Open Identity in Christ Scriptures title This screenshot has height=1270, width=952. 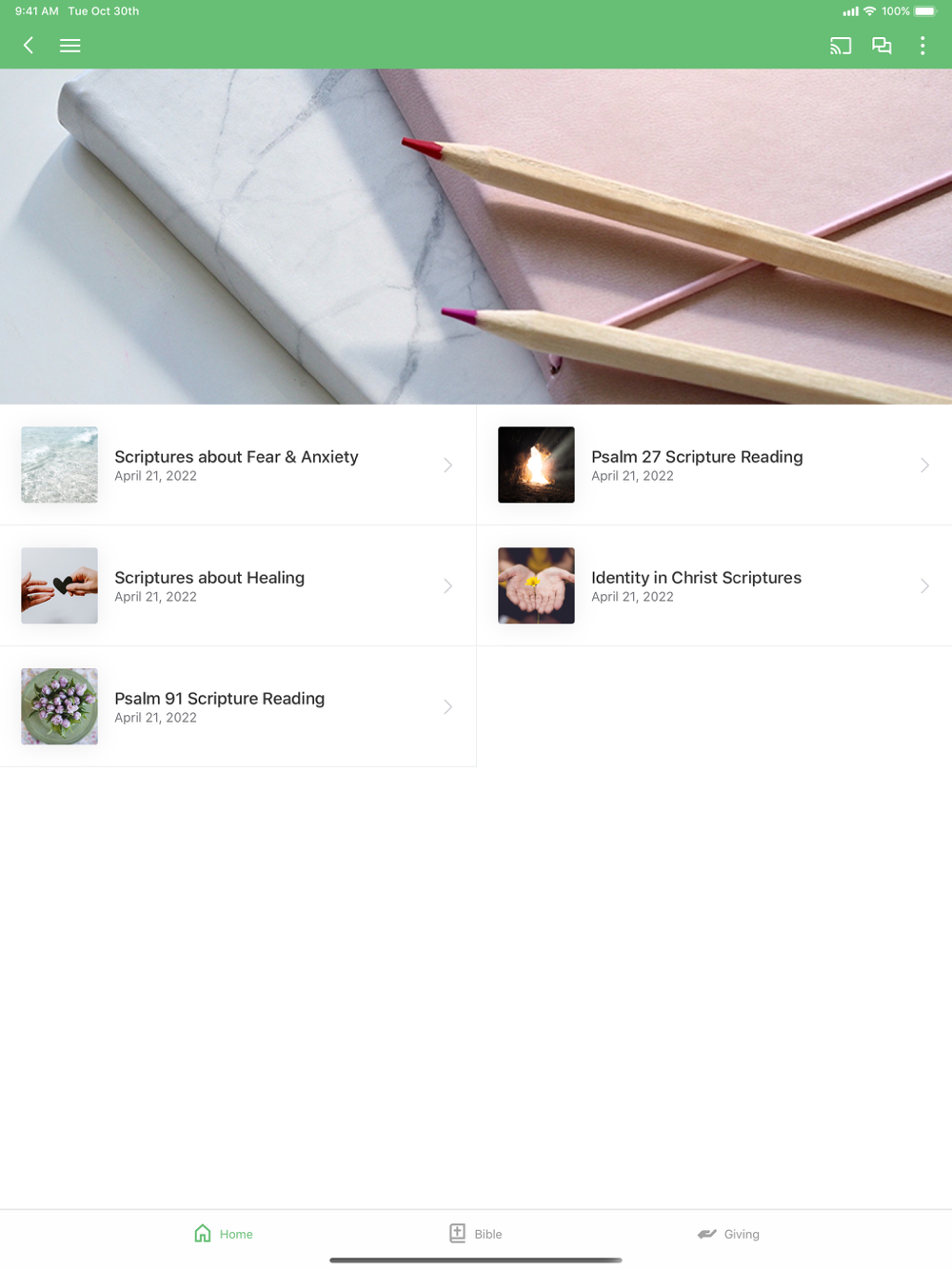pyautogui.click(x=696, y=578)
